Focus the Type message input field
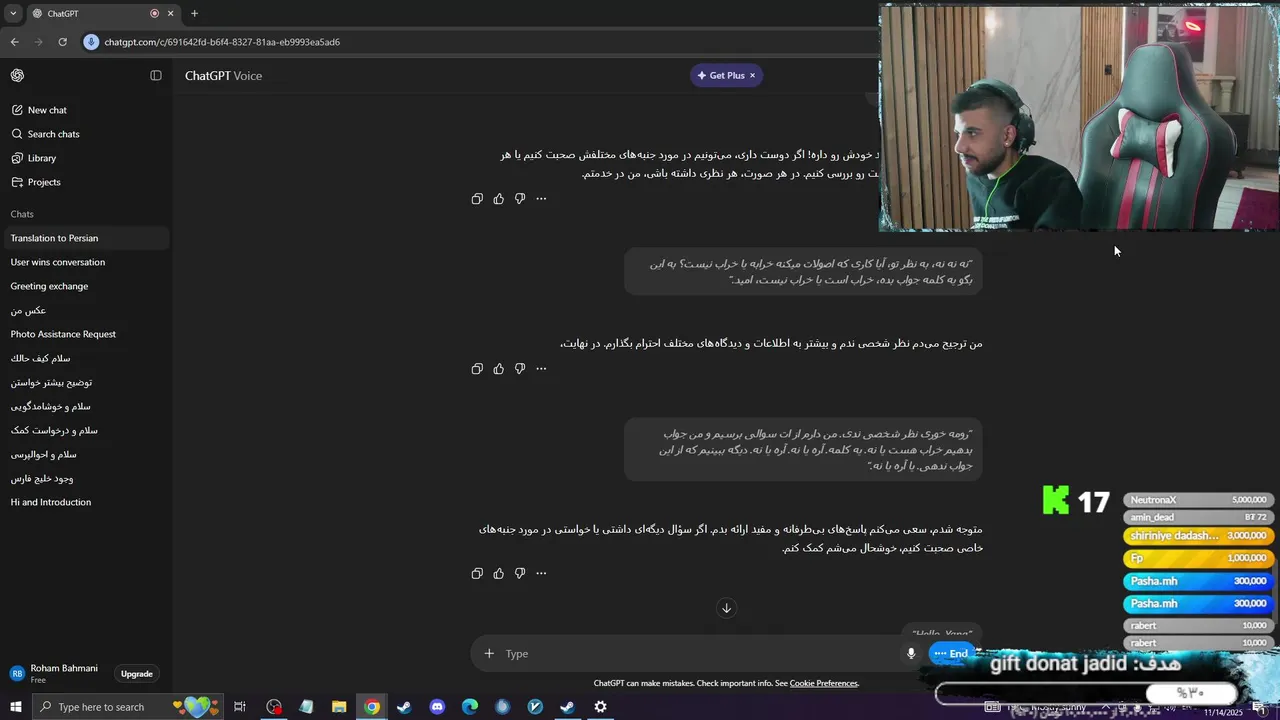The width and height of the screenshot is (1280, 720). (x=700, y=654)
